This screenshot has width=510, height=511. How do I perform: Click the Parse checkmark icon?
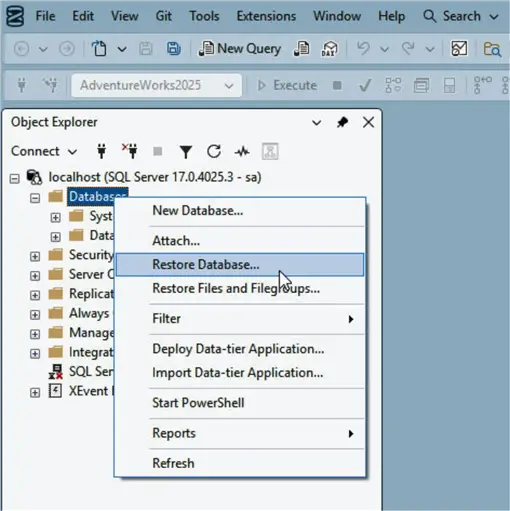pyautogui.click(x=365, y=86)
